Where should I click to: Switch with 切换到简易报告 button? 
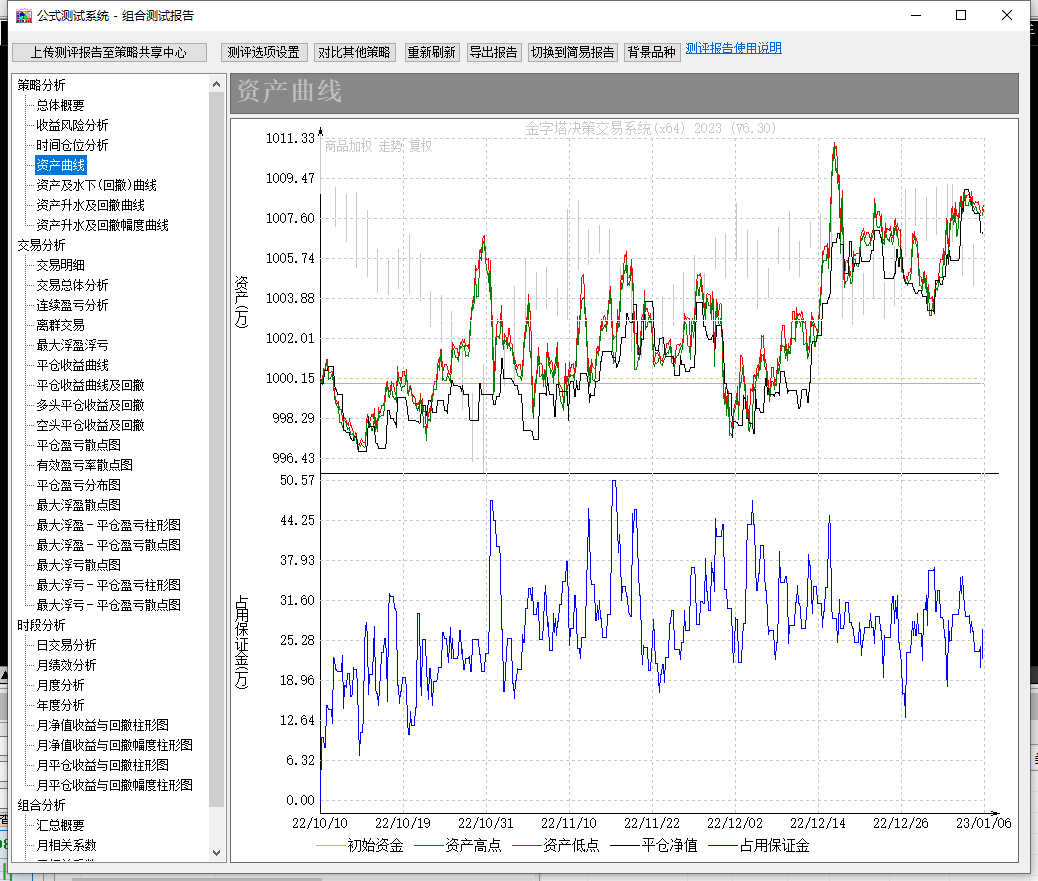[x=573, y=52]
